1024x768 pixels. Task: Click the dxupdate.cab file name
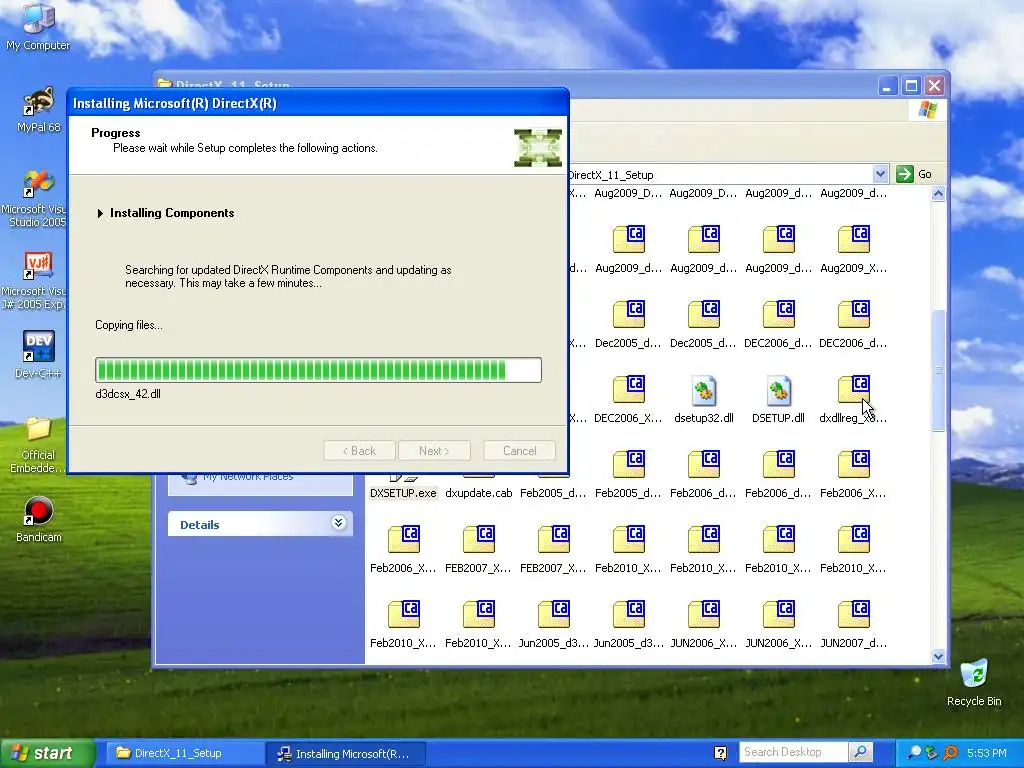479,493
